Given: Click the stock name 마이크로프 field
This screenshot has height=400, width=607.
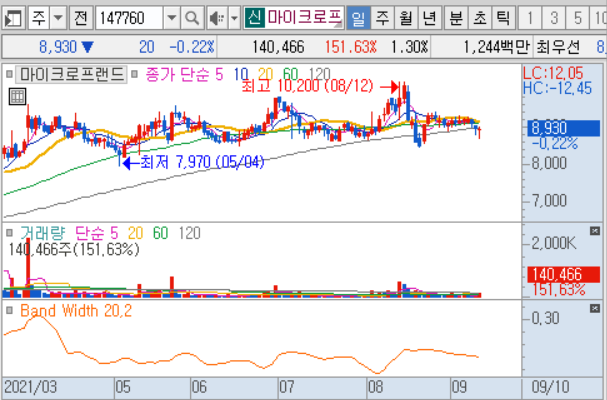Looking at the screenshot, I should click(x=304, y=17).
